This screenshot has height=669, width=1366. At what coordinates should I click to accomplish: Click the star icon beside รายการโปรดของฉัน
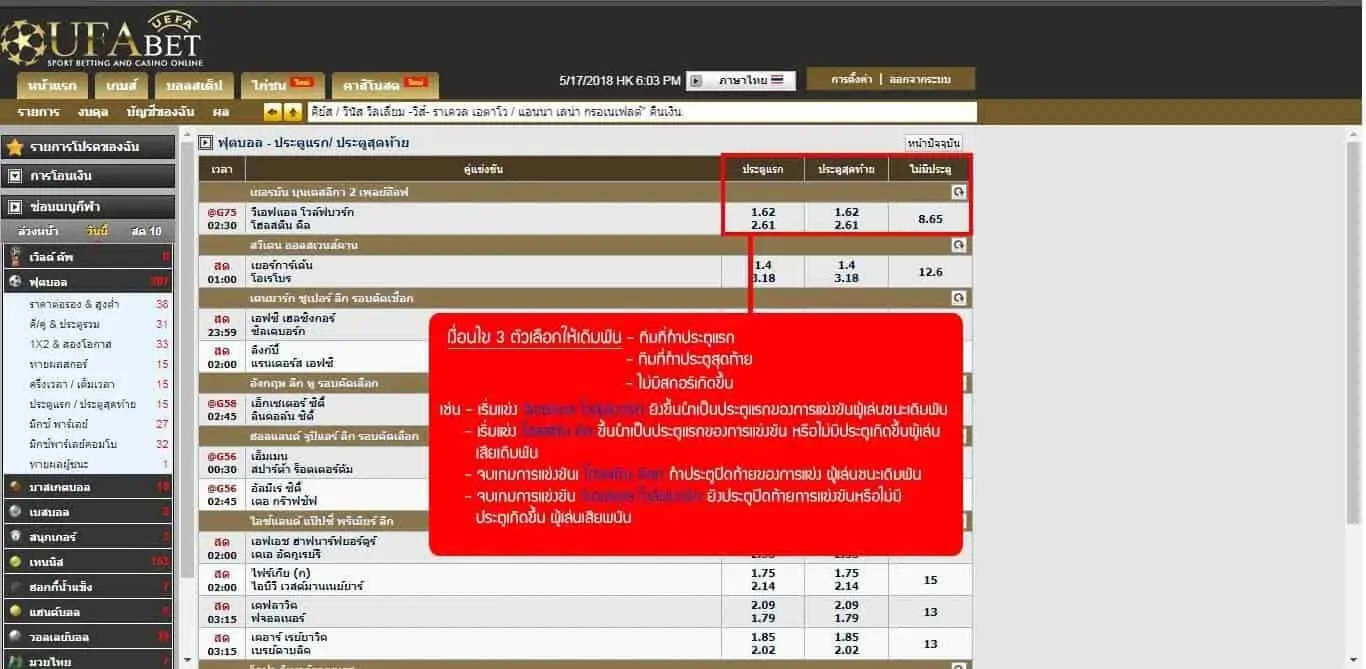tap(14, 147)
